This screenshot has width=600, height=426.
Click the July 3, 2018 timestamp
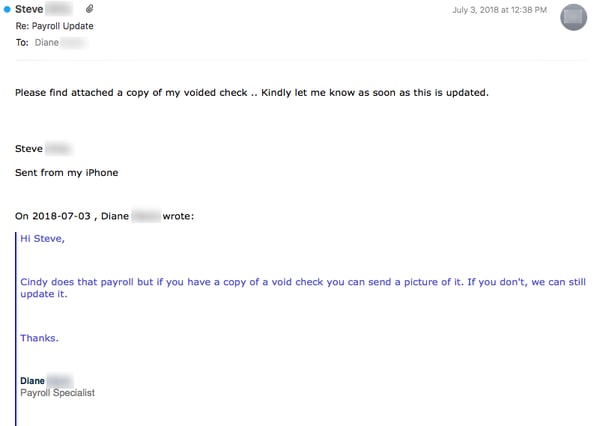tap(500, 10)
